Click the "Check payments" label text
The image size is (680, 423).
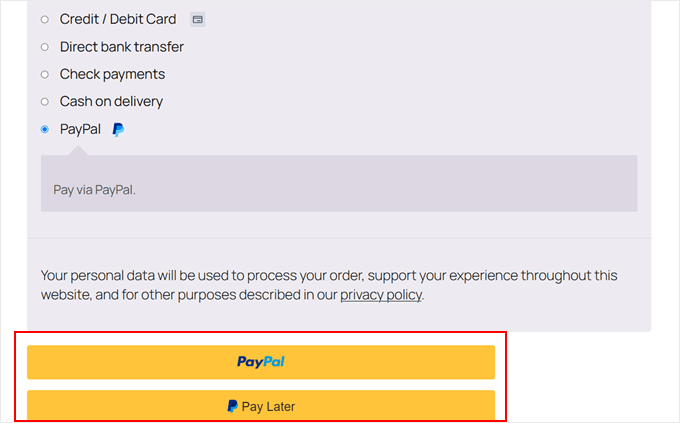pyautogui.click(x=112, y=74)
